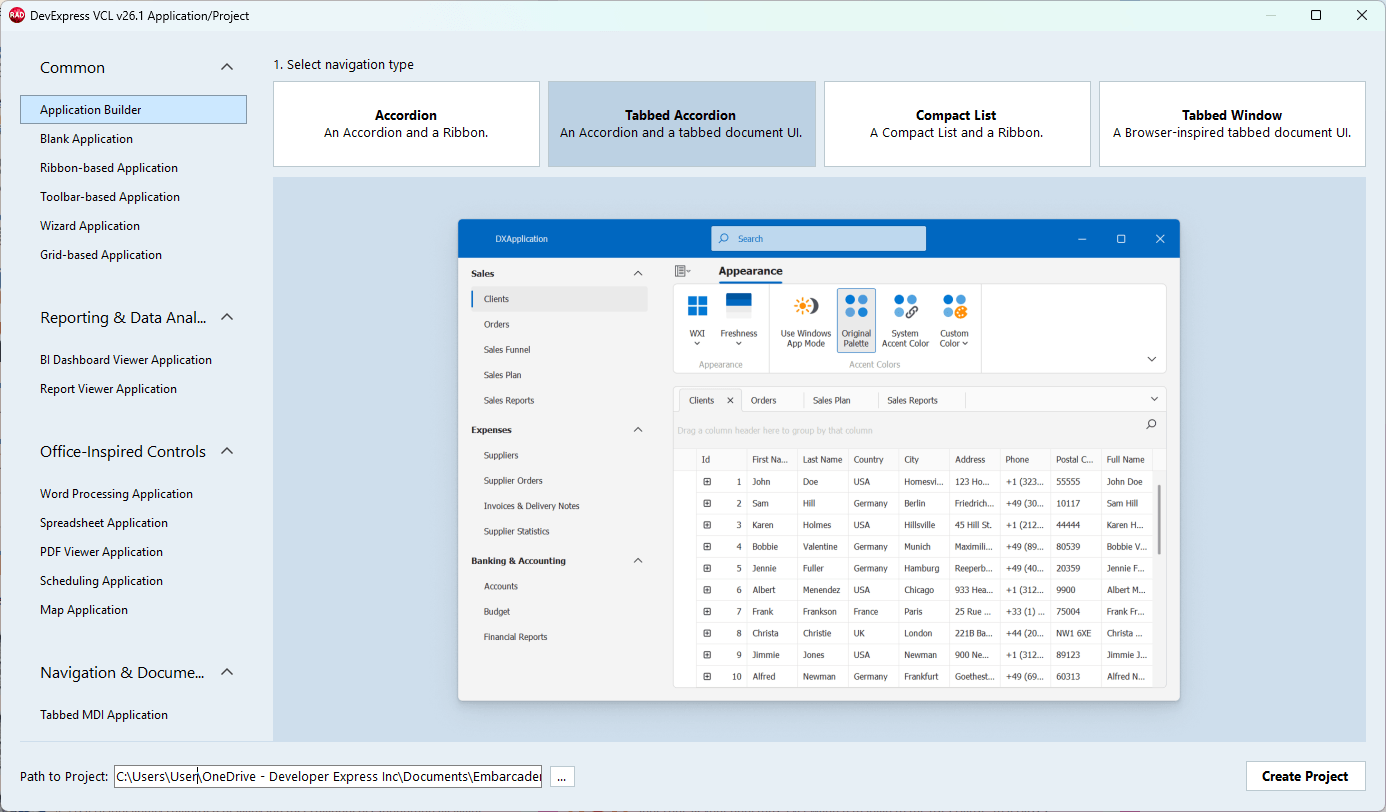Expand the row for Sam Hill
Image resolution: width=1386 pixels, height=812 pixels.
coord(707,503)
